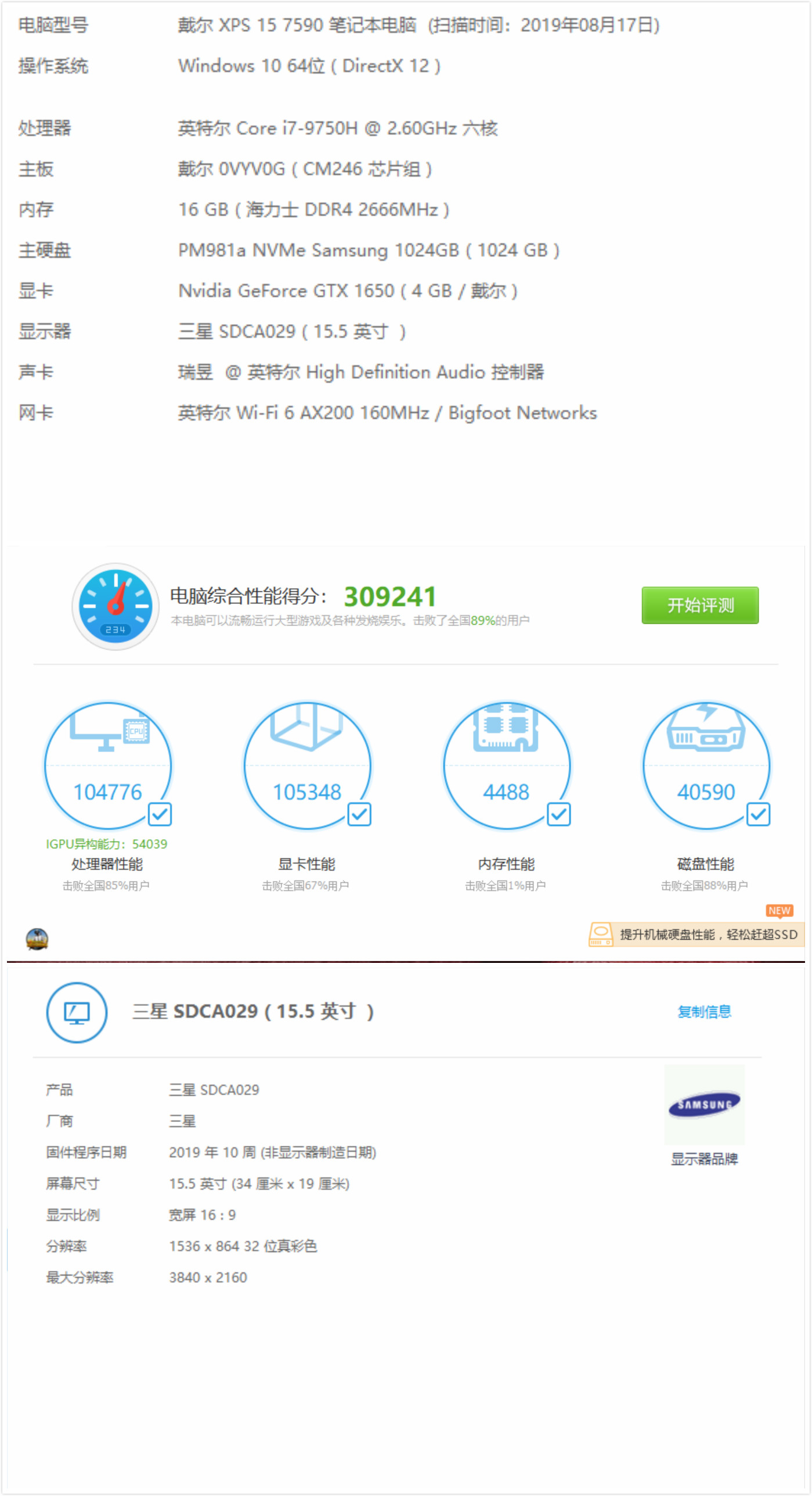Click the 击败全国1%用户 text

click(x=506, y=886)
